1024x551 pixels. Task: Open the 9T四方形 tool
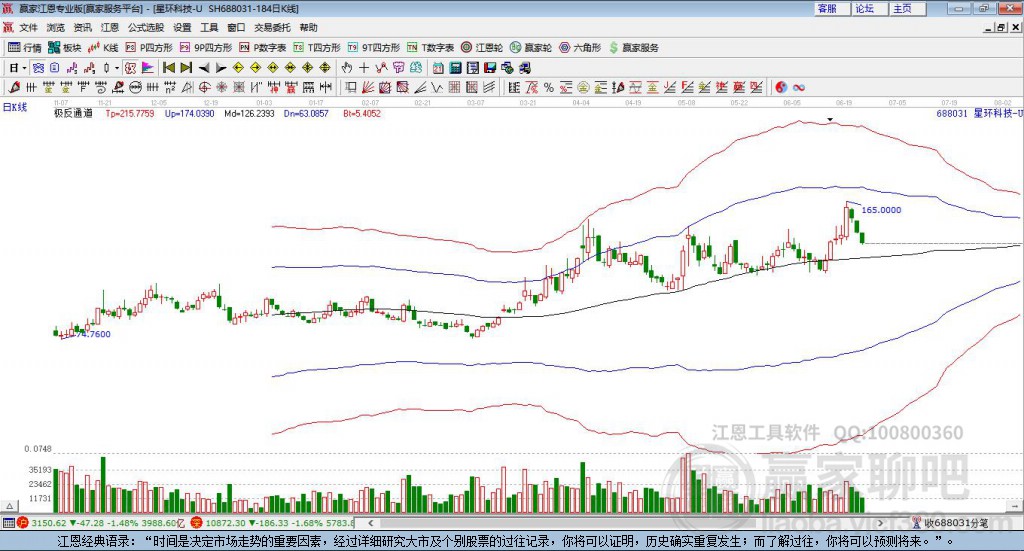tap(374, 48)
